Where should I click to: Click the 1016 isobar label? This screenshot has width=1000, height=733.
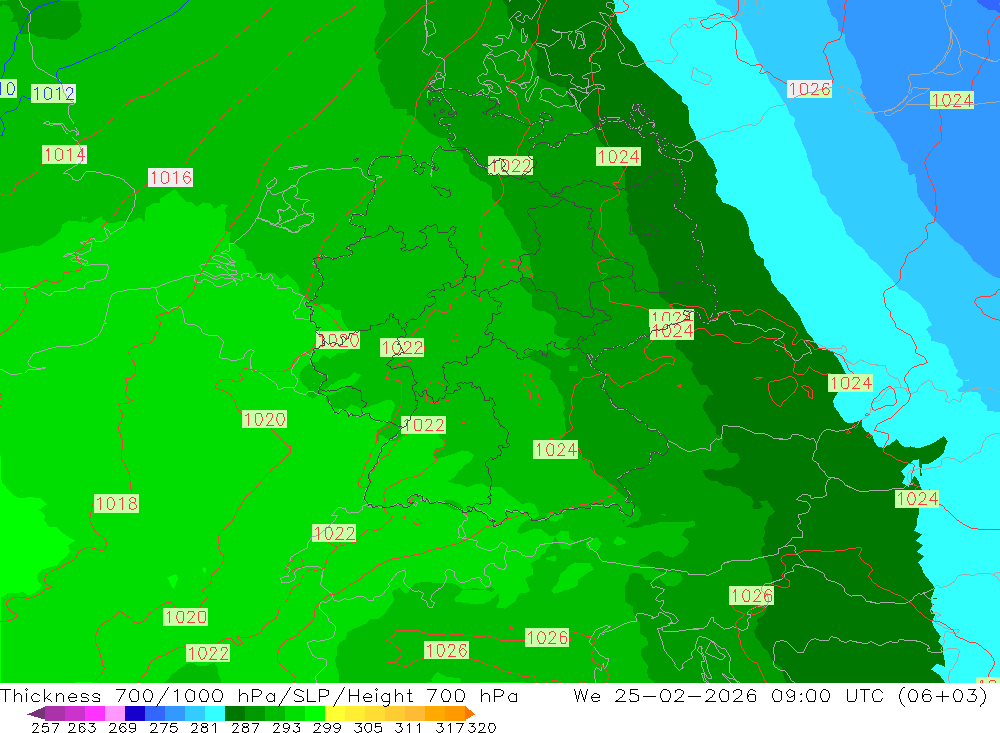click(x=170, y=177)
